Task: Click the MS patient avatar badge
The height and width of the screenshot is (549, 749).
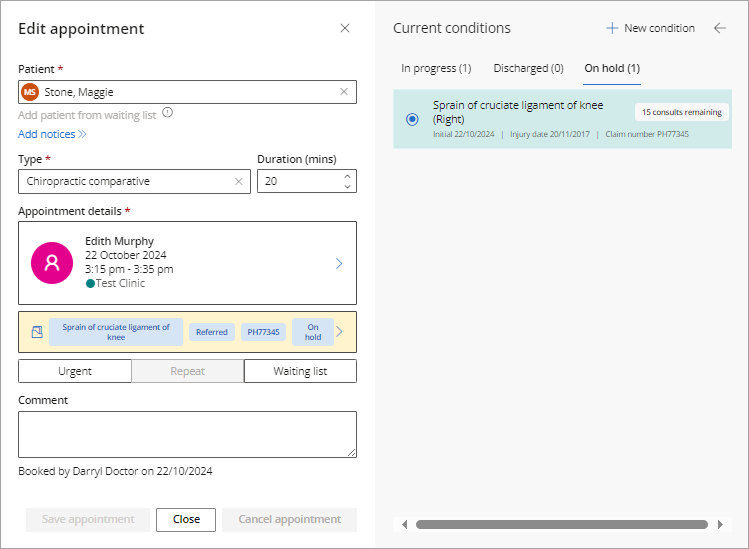Action: pyautogui.click(x=30, y=92)
